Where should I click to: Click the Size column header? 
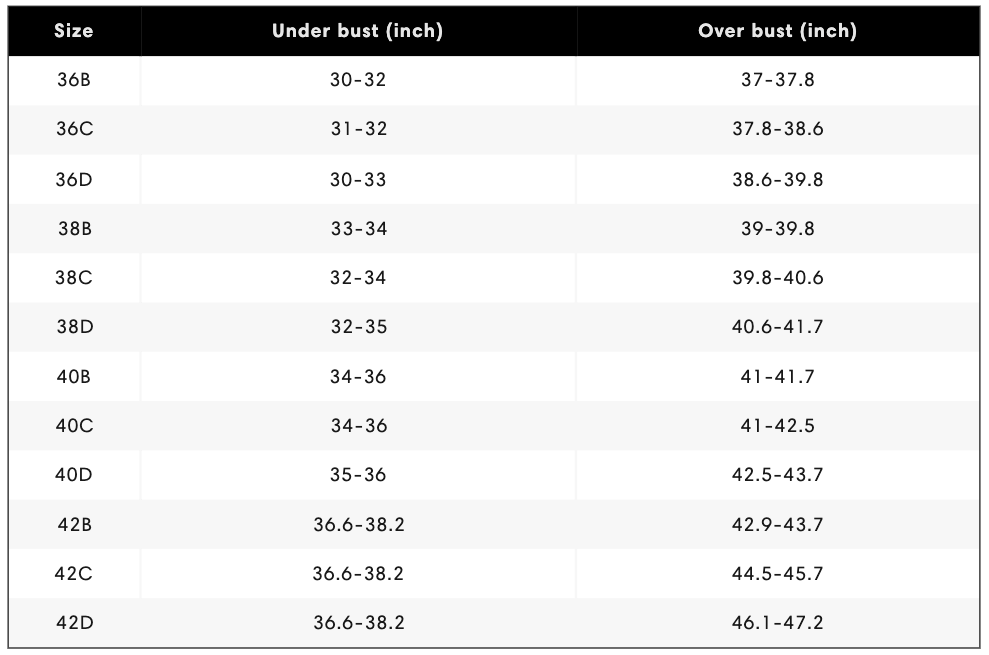click(x=74, y=31)
